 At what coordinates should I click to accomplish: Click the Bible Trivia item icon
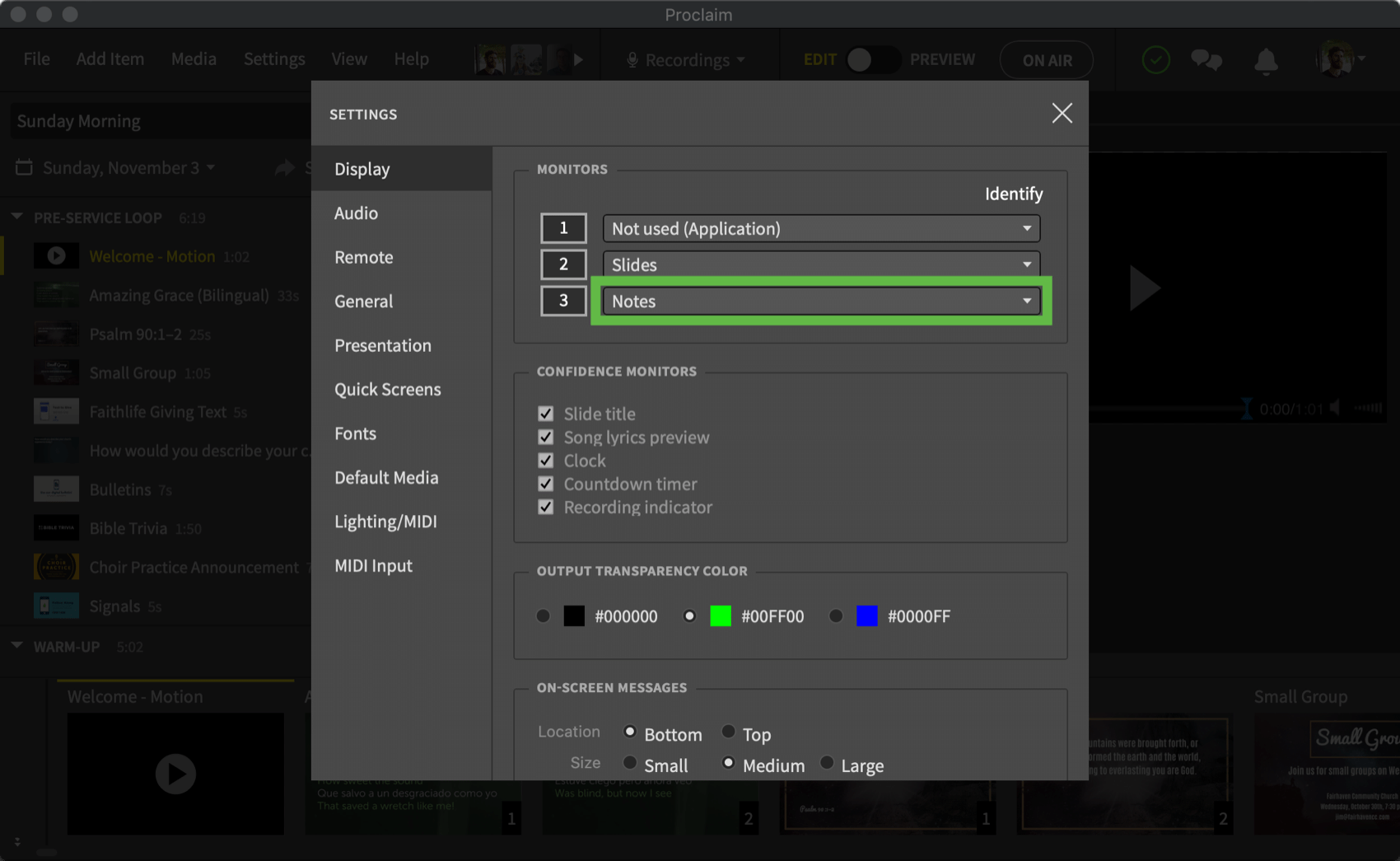click(56, 528)
